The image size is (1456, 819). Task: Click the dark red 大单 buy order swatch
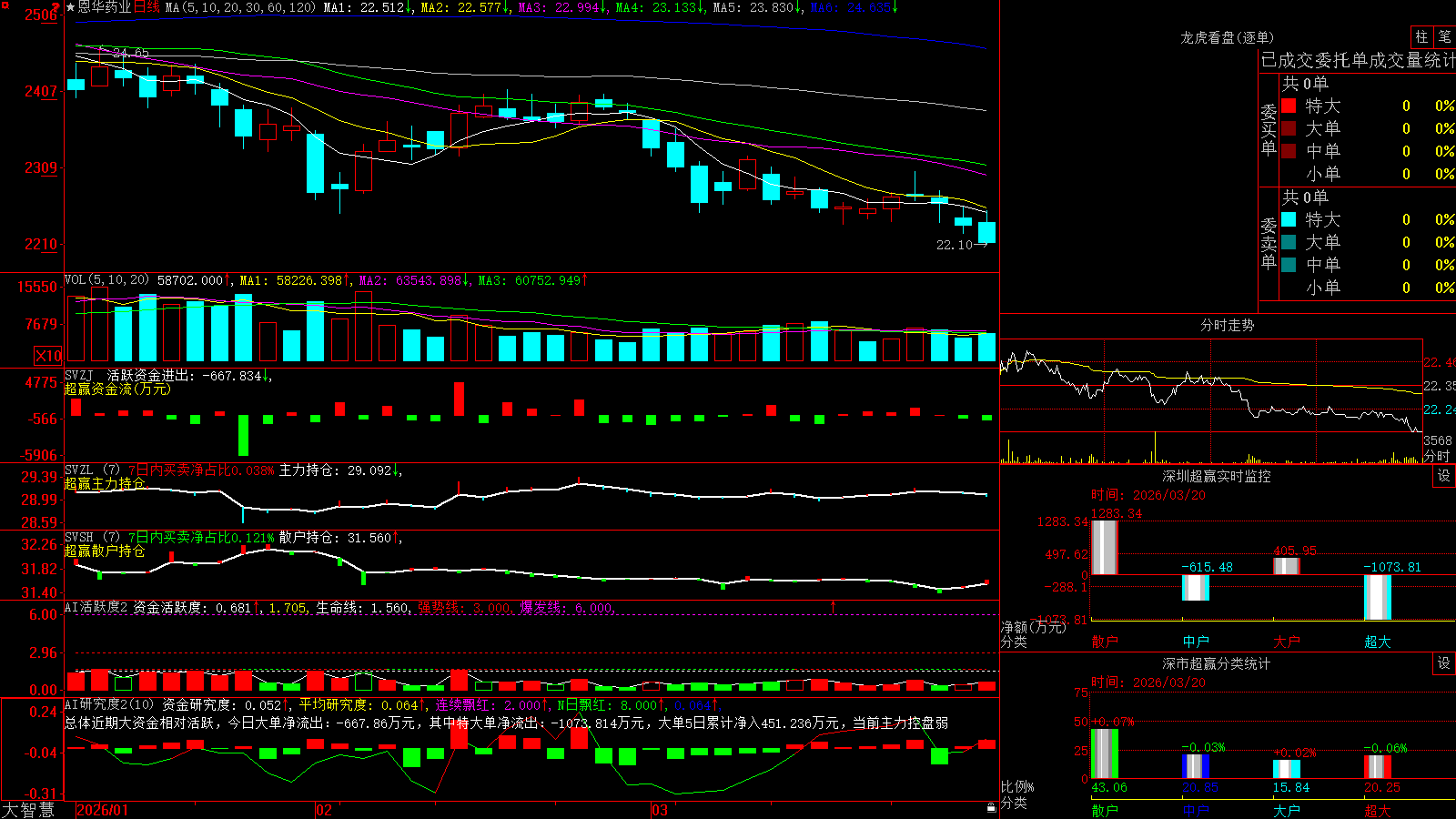point(1289,128)
